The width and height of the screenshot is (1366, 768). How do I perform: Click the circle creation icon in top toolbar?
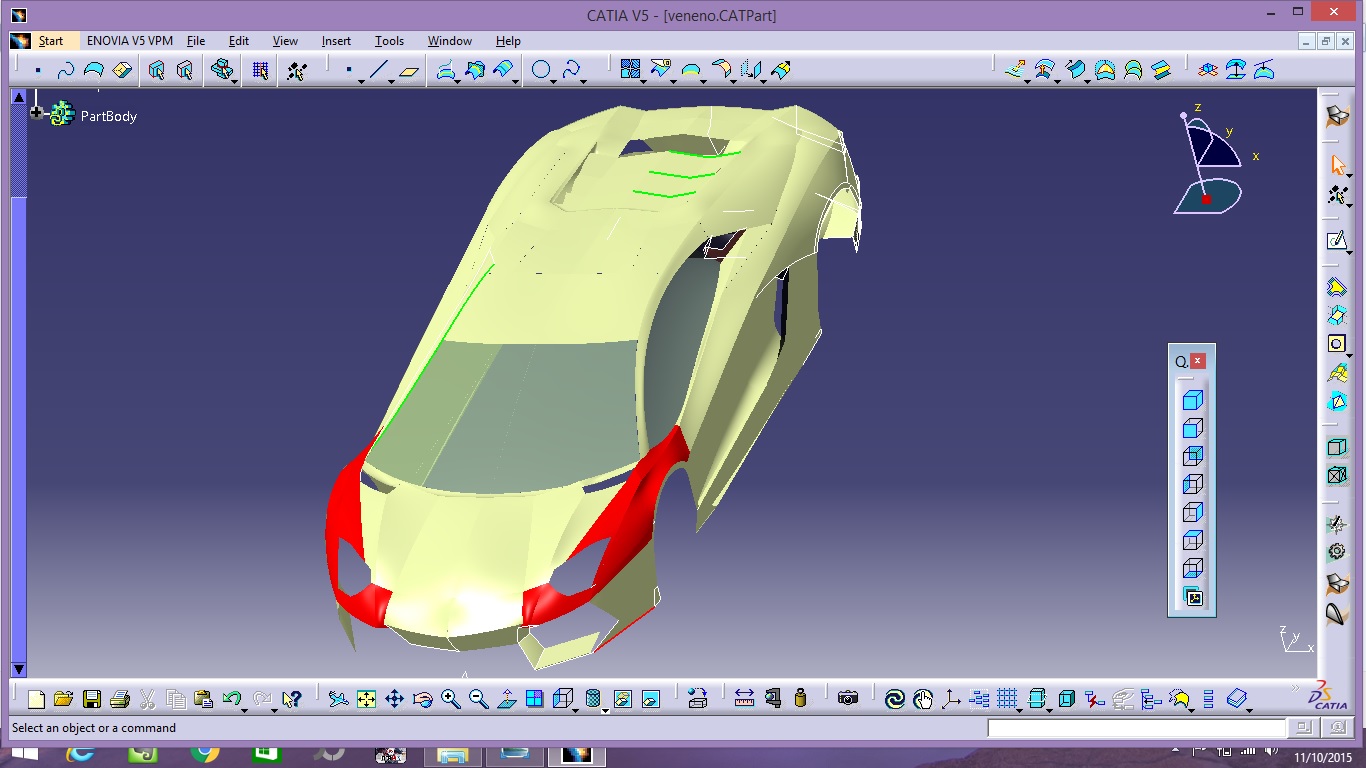click(x=541, y=70)
